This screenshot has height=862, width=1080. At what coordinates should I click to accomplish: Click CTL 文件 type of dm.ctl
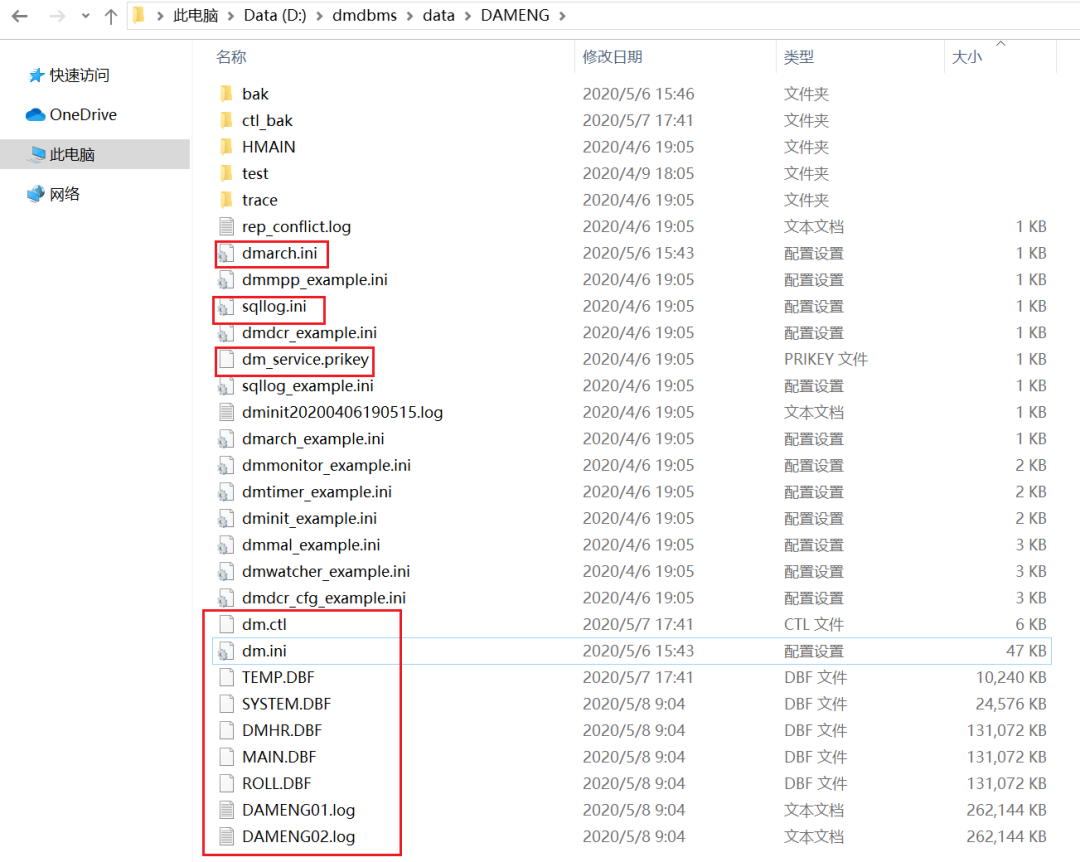point(816,624)
